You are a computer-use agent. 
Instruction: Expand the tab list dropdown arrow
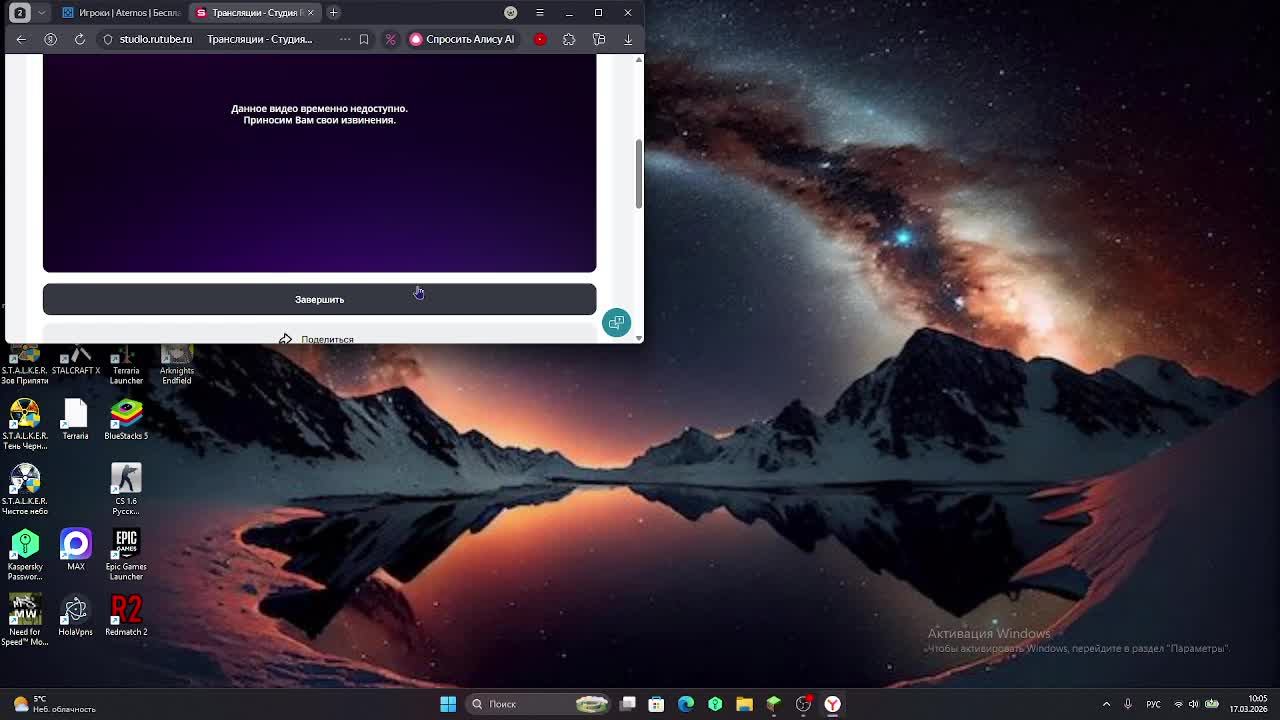tap(41, 13)
